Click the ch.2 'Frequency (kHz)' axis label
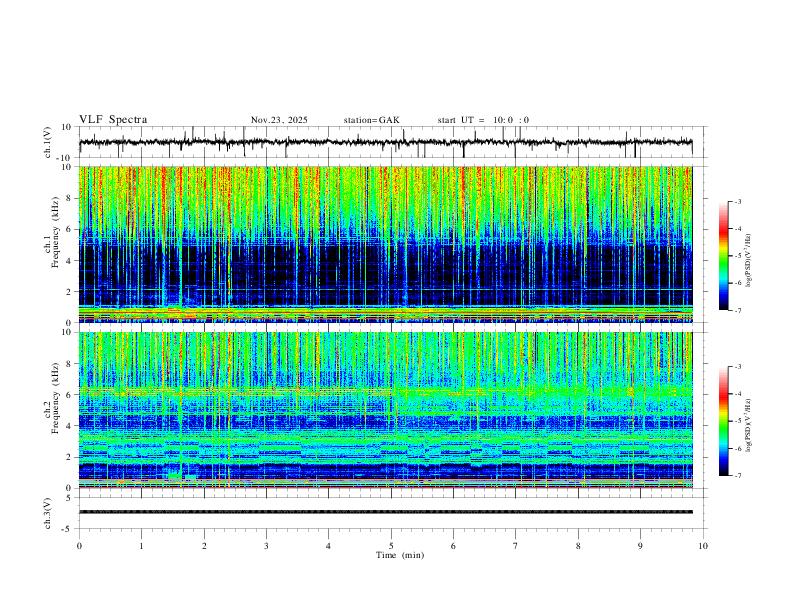This screenshot has height=612, width=792. 55,398
